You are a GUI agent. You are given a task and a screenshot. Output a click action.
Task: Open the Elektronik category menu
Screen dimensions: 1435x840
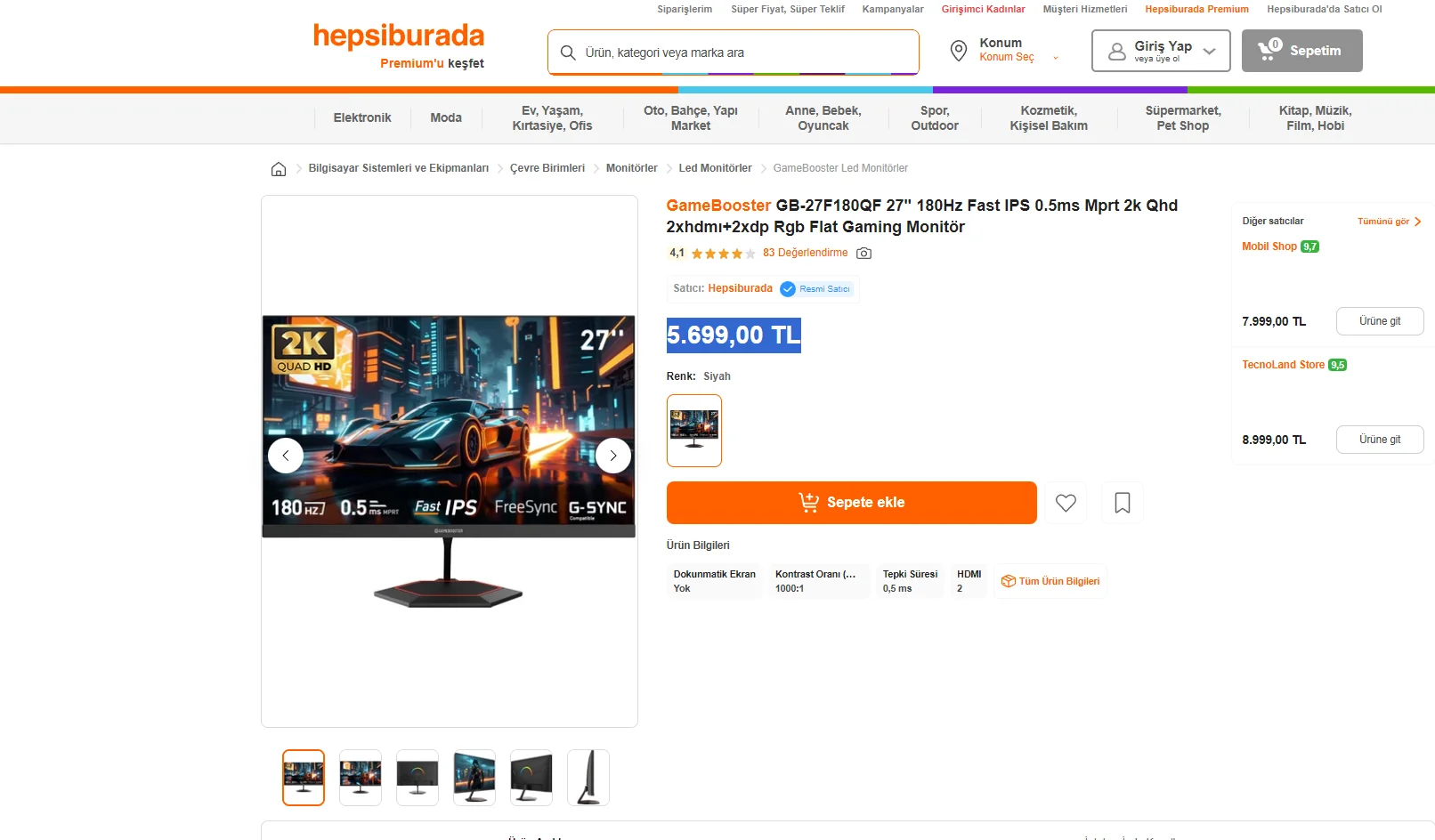click(362, 117)
